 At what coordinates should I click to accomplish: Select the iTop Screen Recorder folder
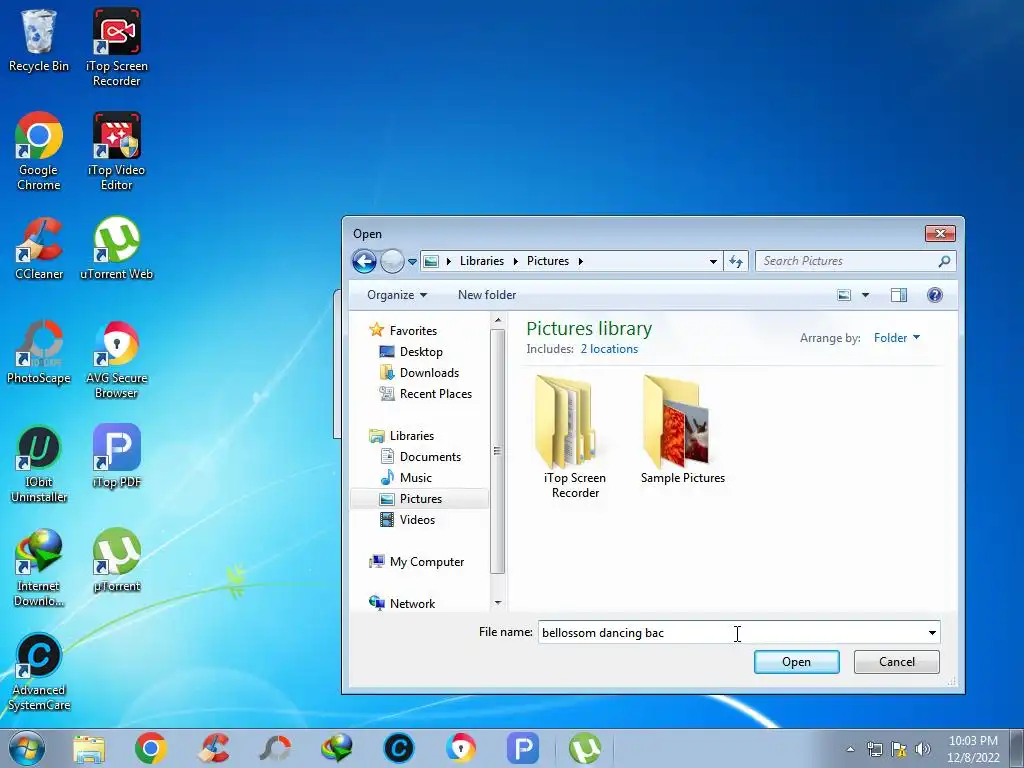point(575,437)
